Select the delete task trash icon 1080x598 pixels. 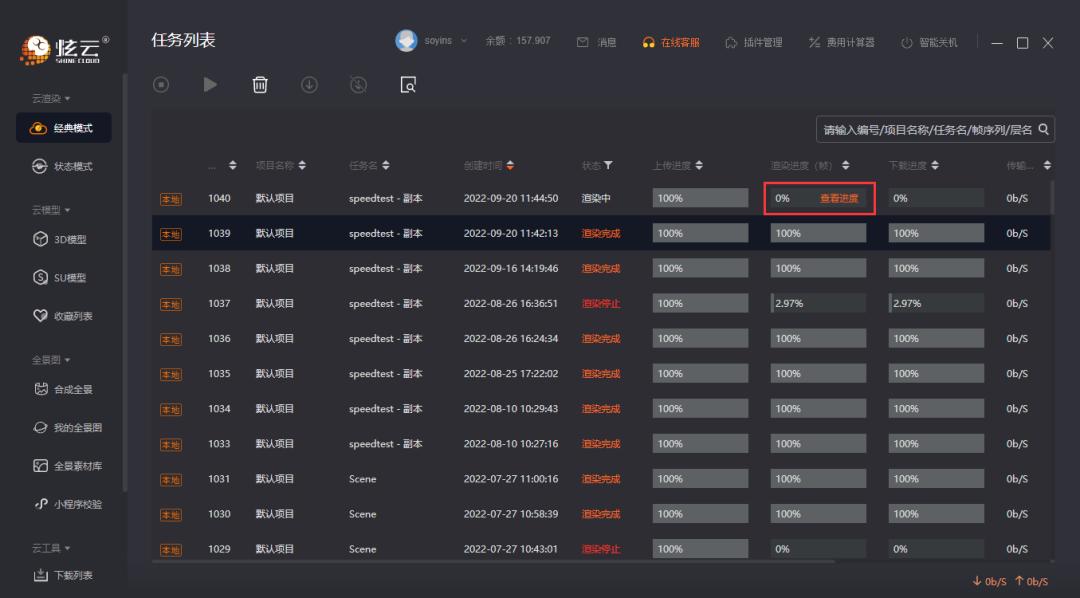260,85
